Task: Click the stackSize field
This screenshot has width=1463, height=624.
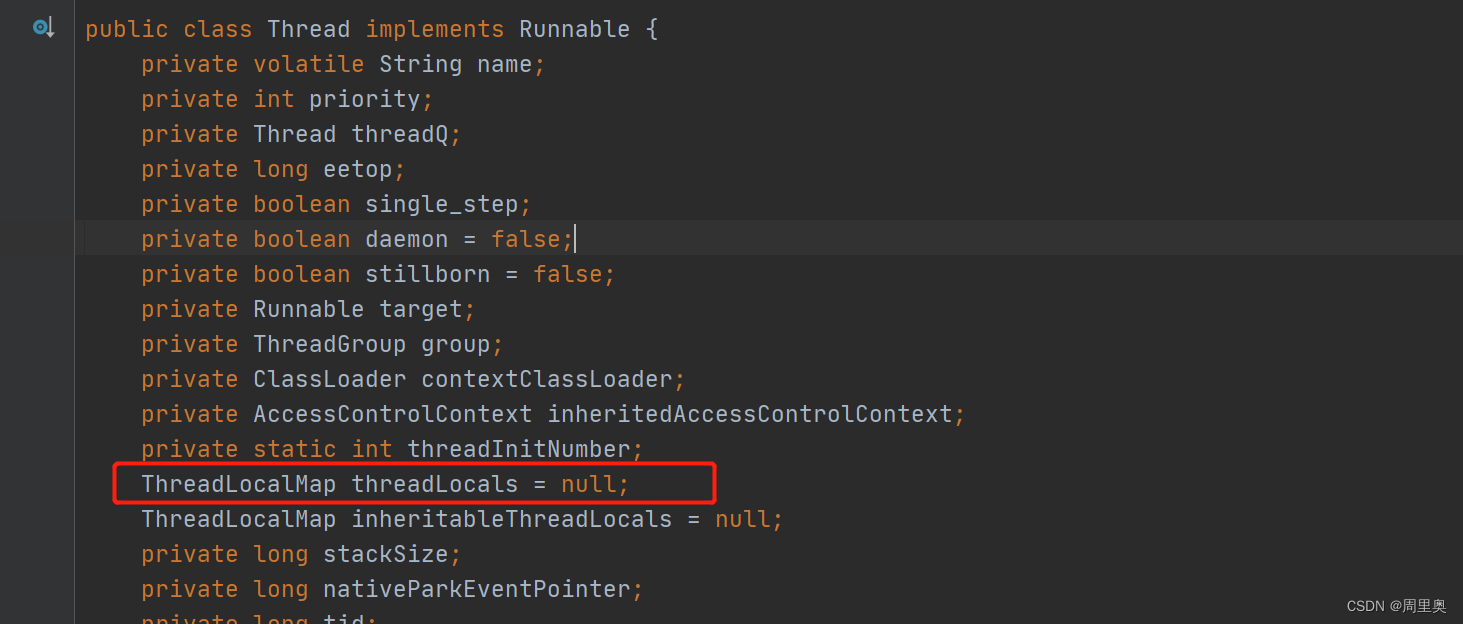Action: click(385, 554)
